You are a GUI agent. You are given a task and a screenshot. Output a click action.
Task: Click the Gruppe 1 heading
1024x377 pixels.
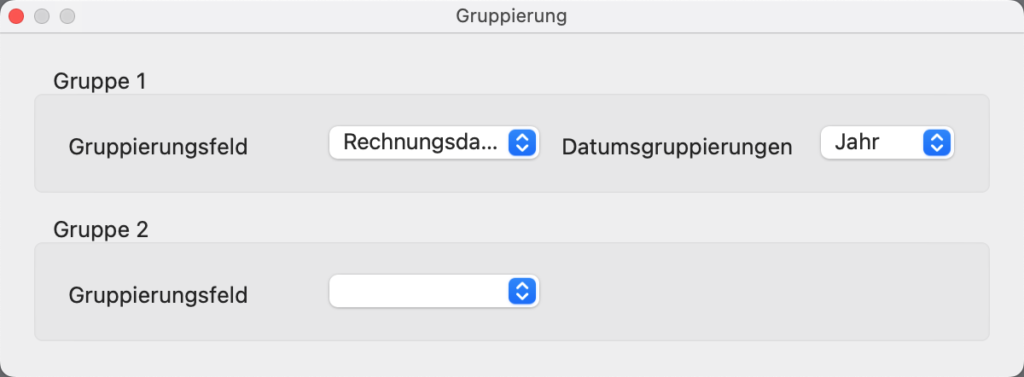(x=100, y=81)
